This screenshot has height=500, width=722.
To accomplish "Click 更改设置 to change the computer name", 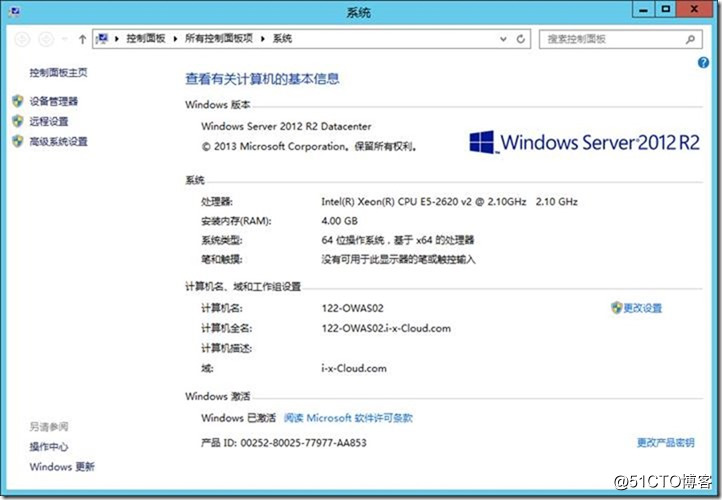I will 643,308.
